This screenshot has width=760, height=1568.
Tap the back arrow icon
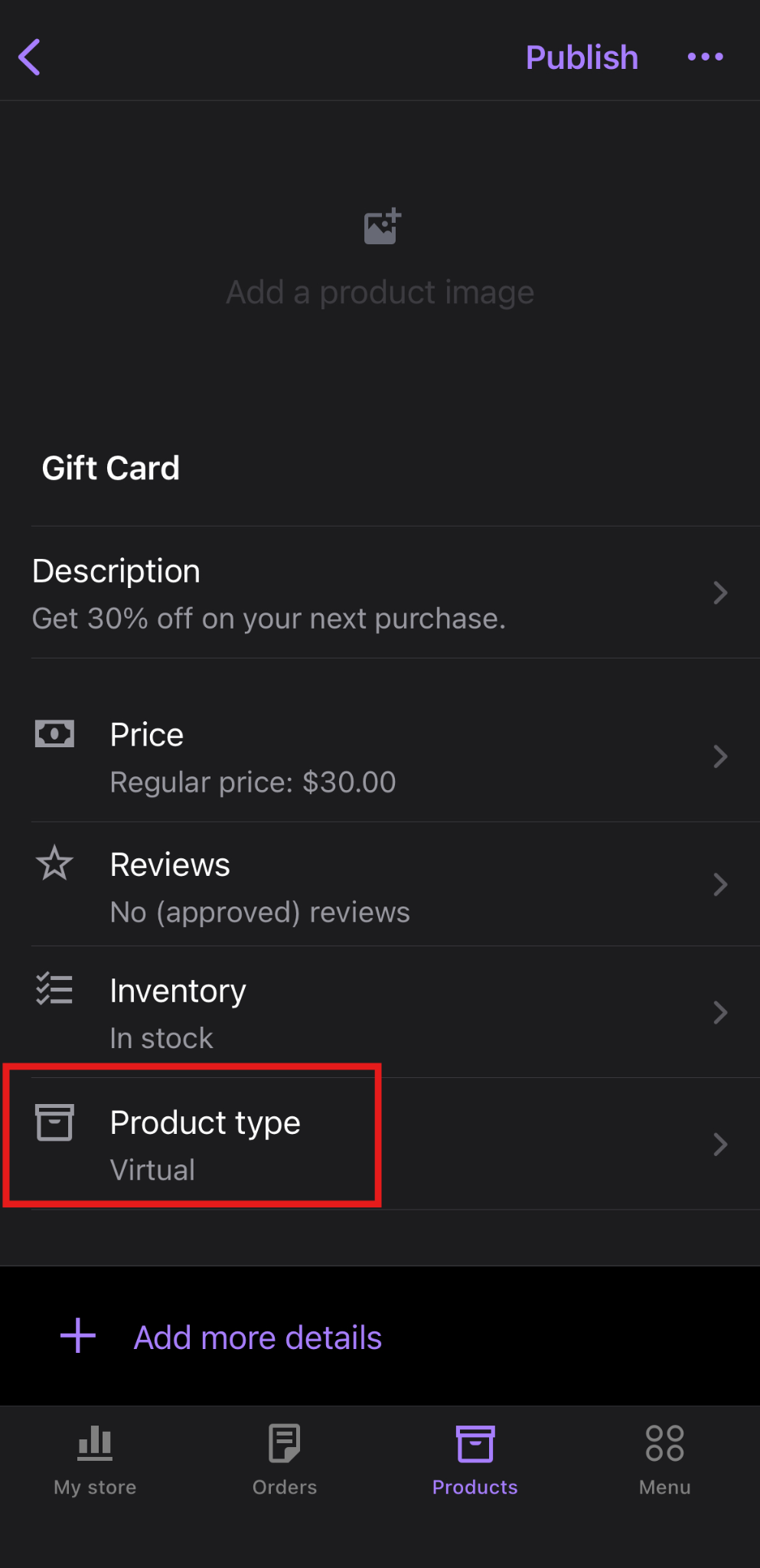30,57
